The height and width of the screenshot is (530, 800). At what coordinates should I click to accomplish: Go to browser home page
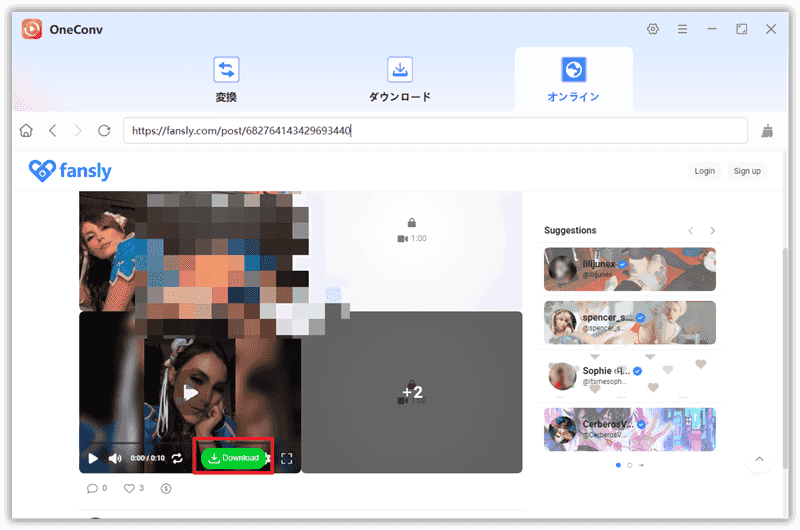tap(26, 131)
